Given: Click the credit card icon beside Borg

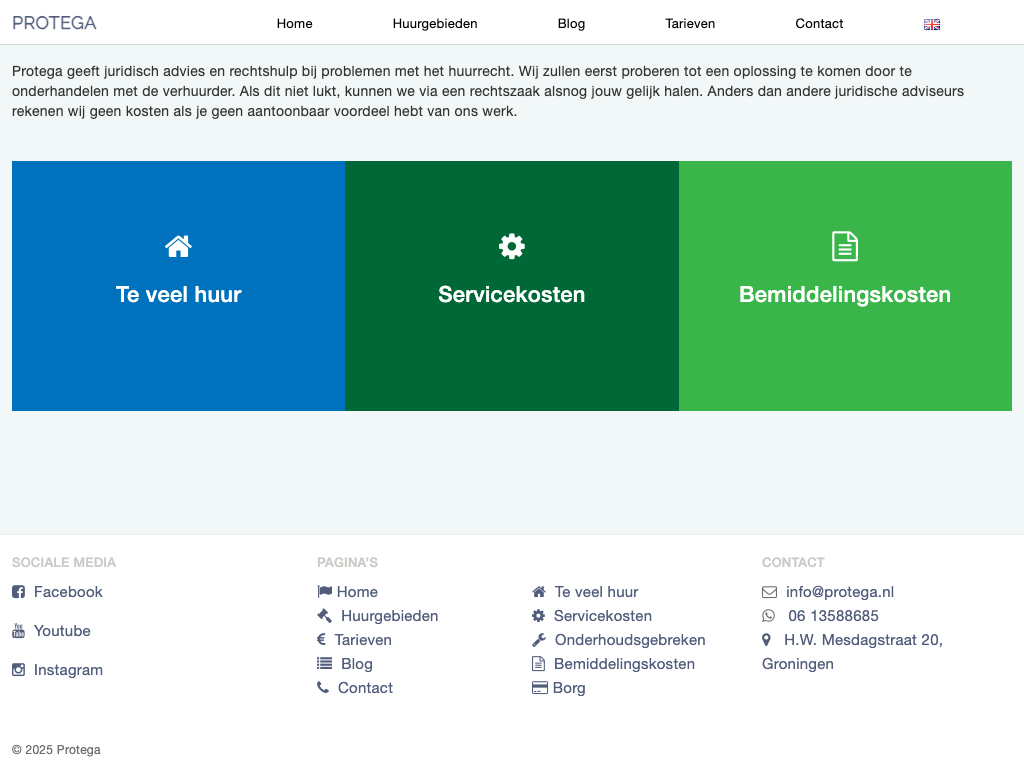Looking at the screenshot, I should click(539, 688).
